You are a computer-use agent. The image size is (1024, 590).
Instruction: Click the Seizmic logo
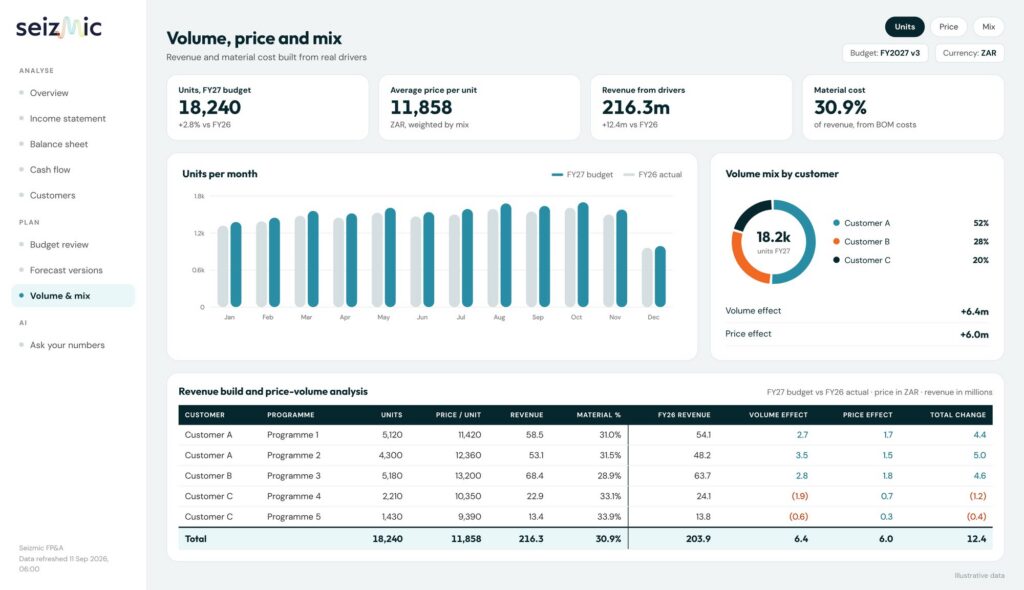coord(59,27)
